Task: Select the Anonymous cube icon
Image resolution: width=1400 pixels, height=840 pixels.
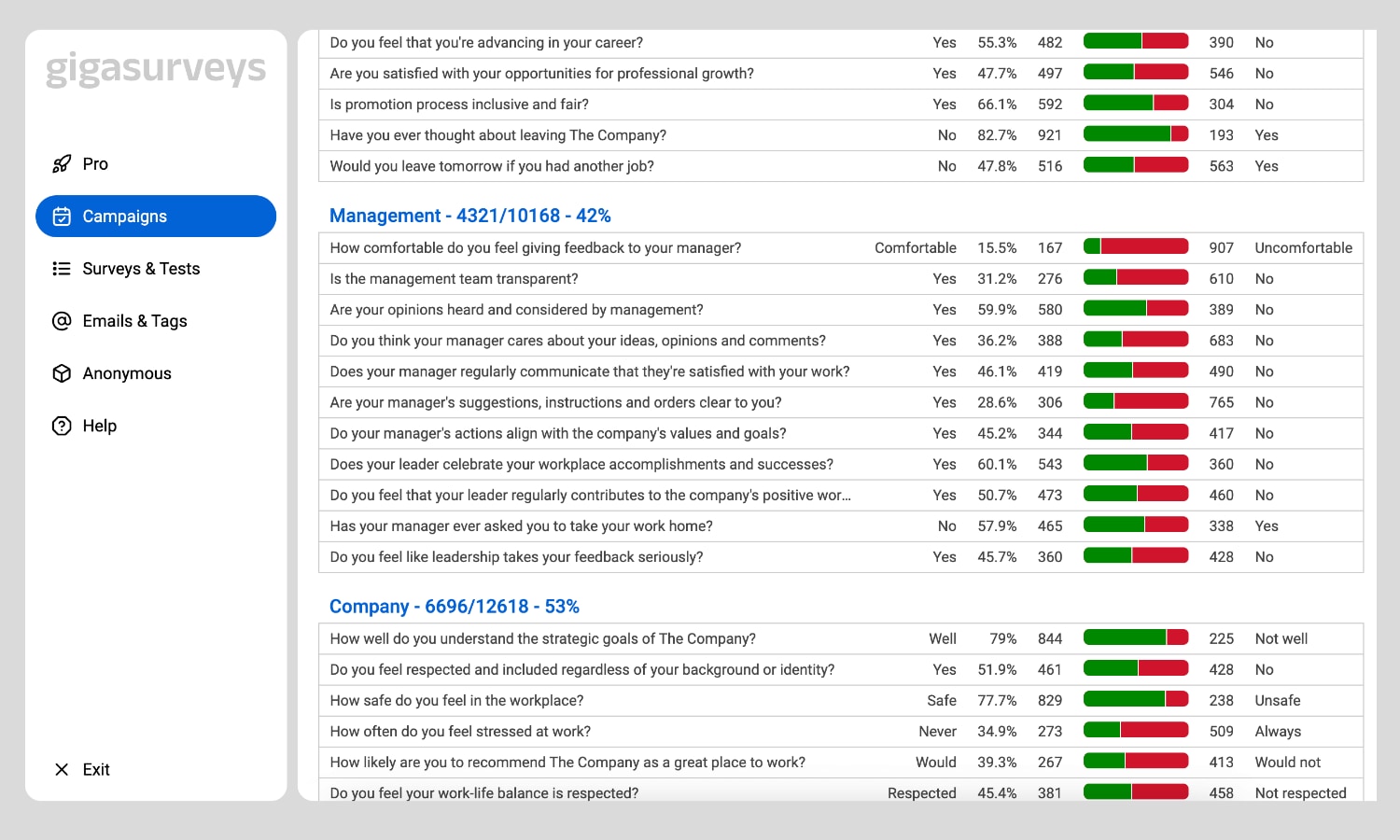Action: 62,372
